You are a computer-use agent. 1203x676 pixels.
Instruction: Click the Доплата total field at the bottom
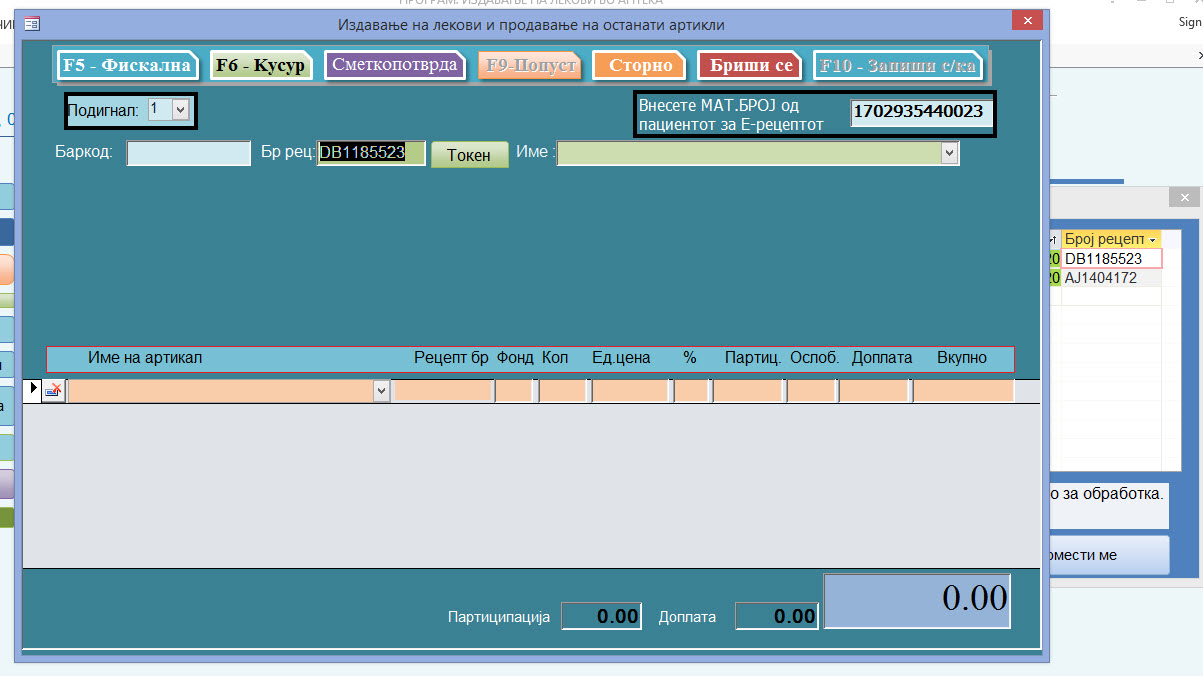[x=776, y=617]
